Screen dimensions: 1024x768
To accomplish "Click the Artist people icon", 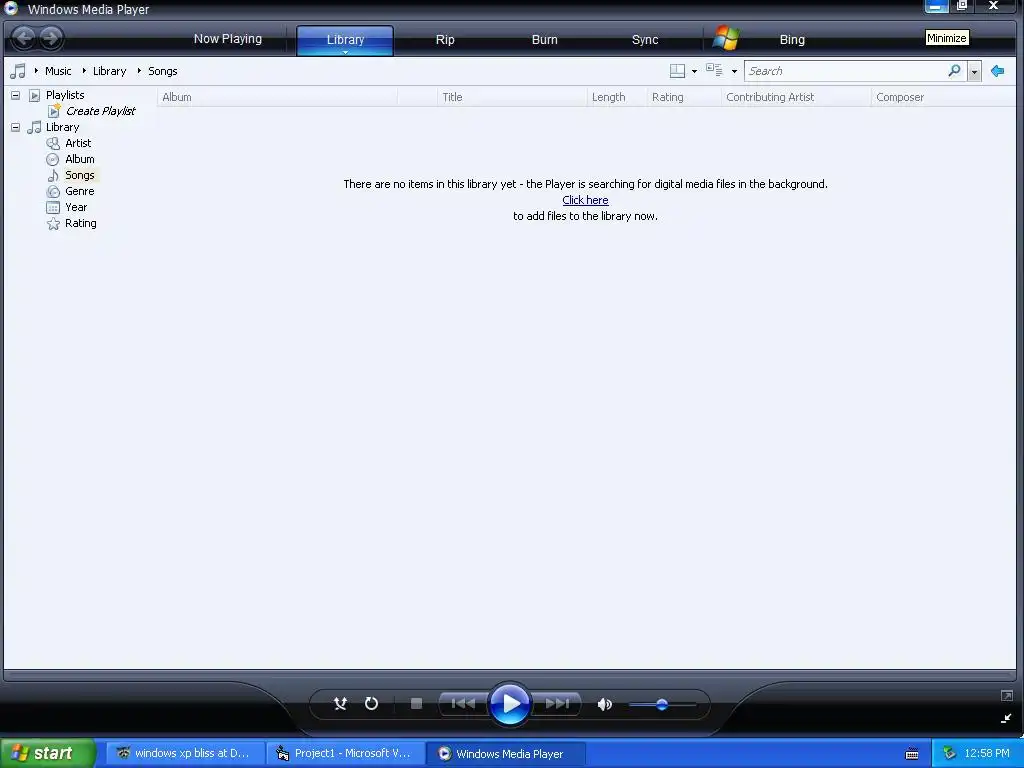I will 53,143.
